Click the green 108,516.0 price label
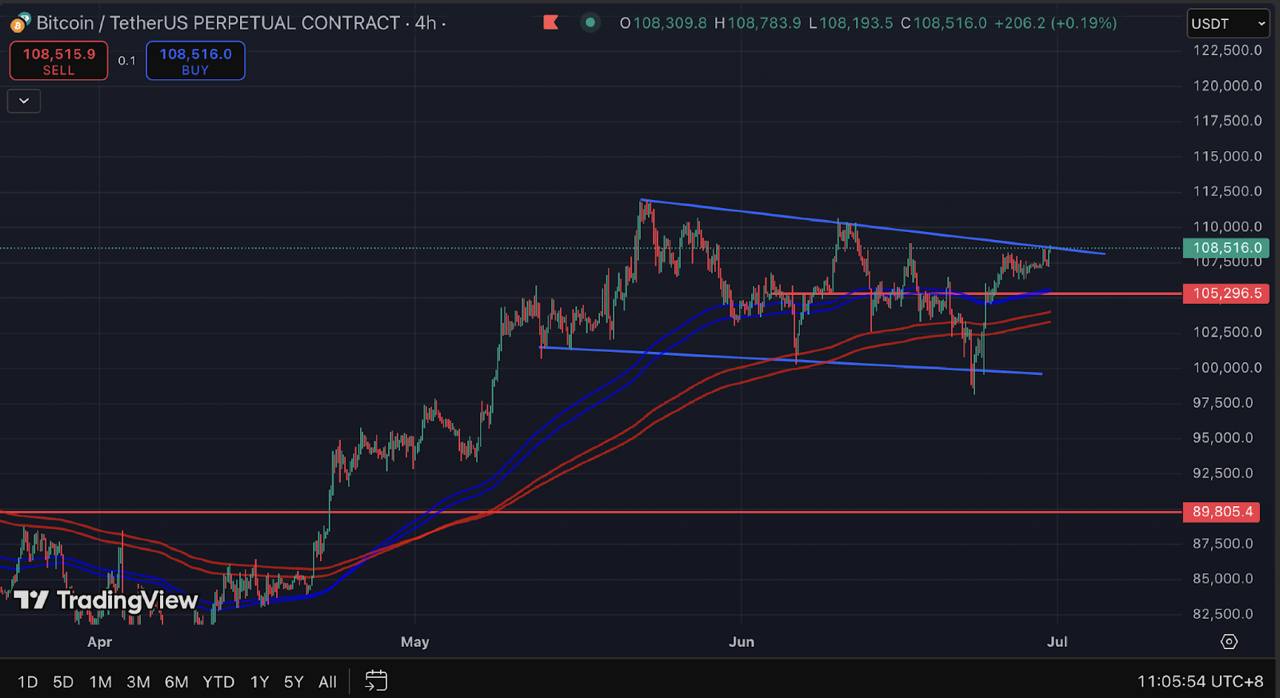This screenshot has height=698, width=1280. pyautogui.click(x=1227, y=247)
